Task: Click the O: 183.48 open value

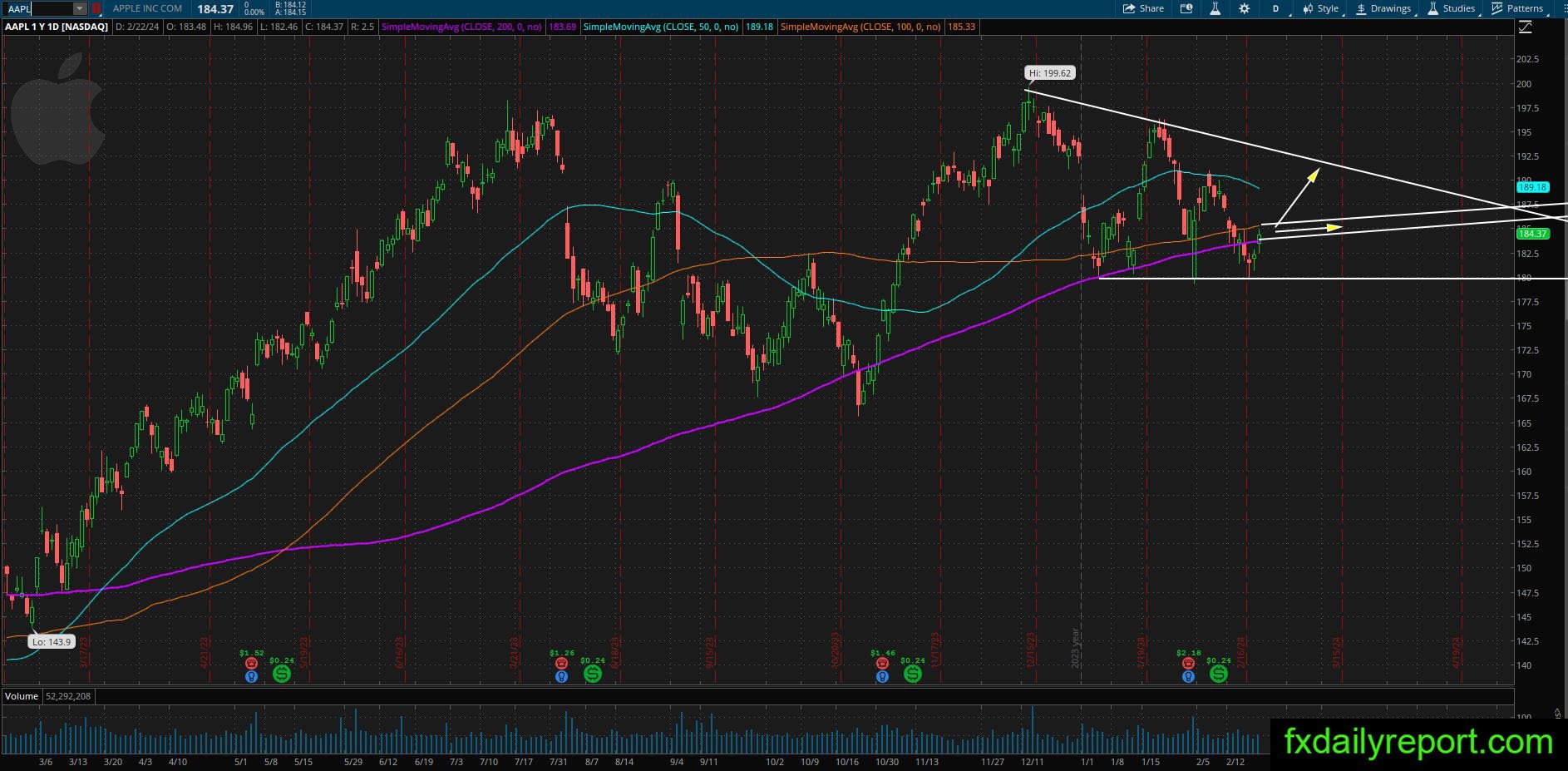Action: [186, 27]
